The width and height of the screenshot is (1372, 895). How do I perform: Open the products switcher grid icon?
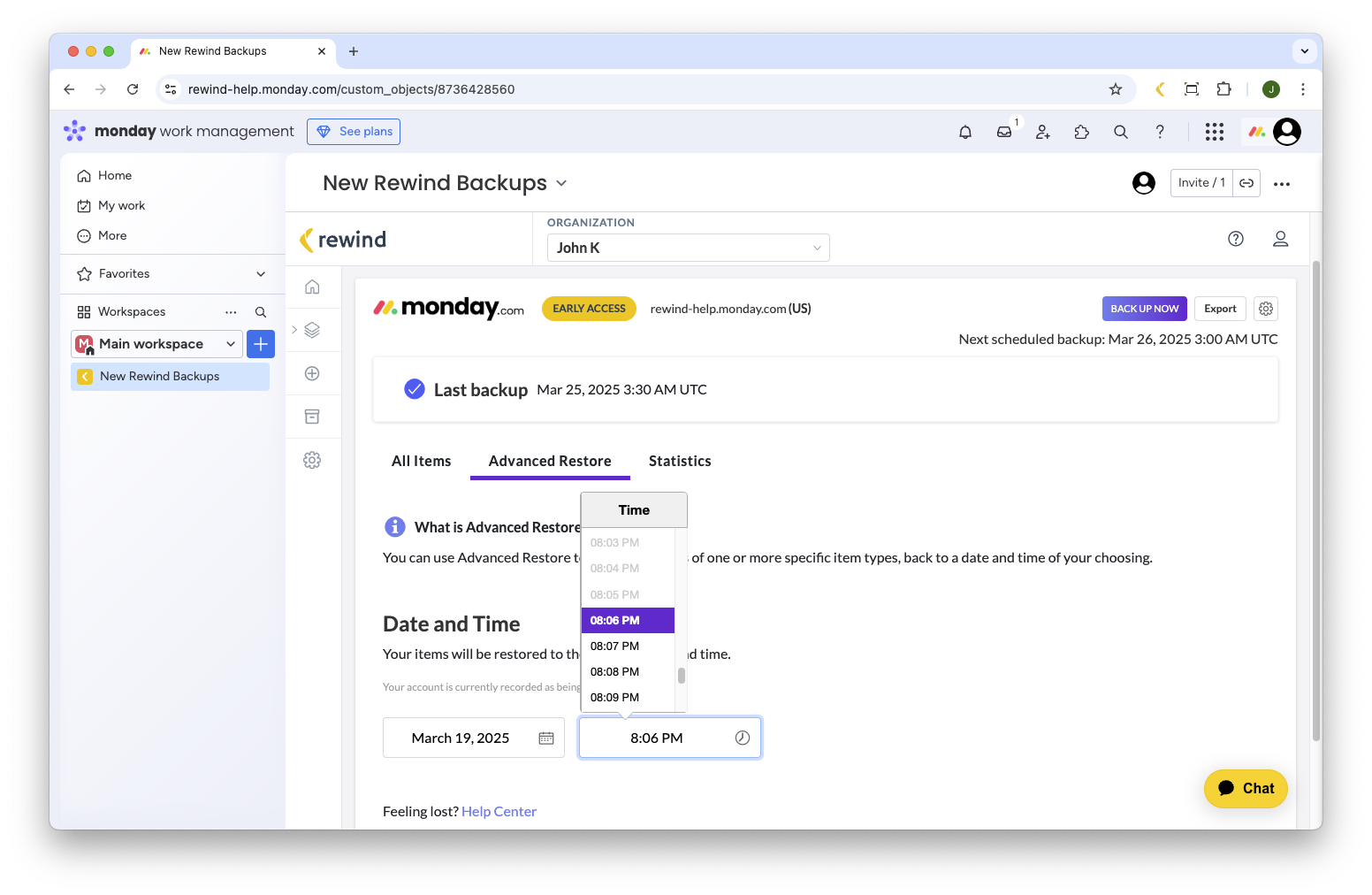pyautogui.click(x=1215, y=132)
